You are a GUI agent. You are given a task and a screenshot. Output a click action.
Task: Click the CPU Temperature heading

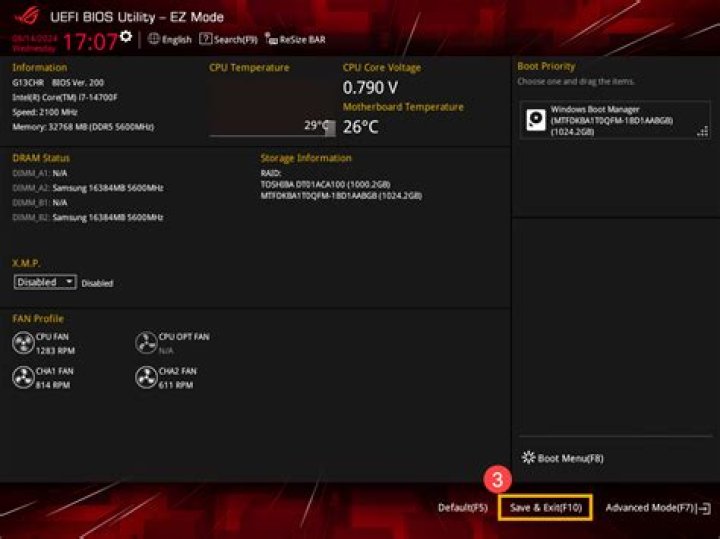(249, 67)
